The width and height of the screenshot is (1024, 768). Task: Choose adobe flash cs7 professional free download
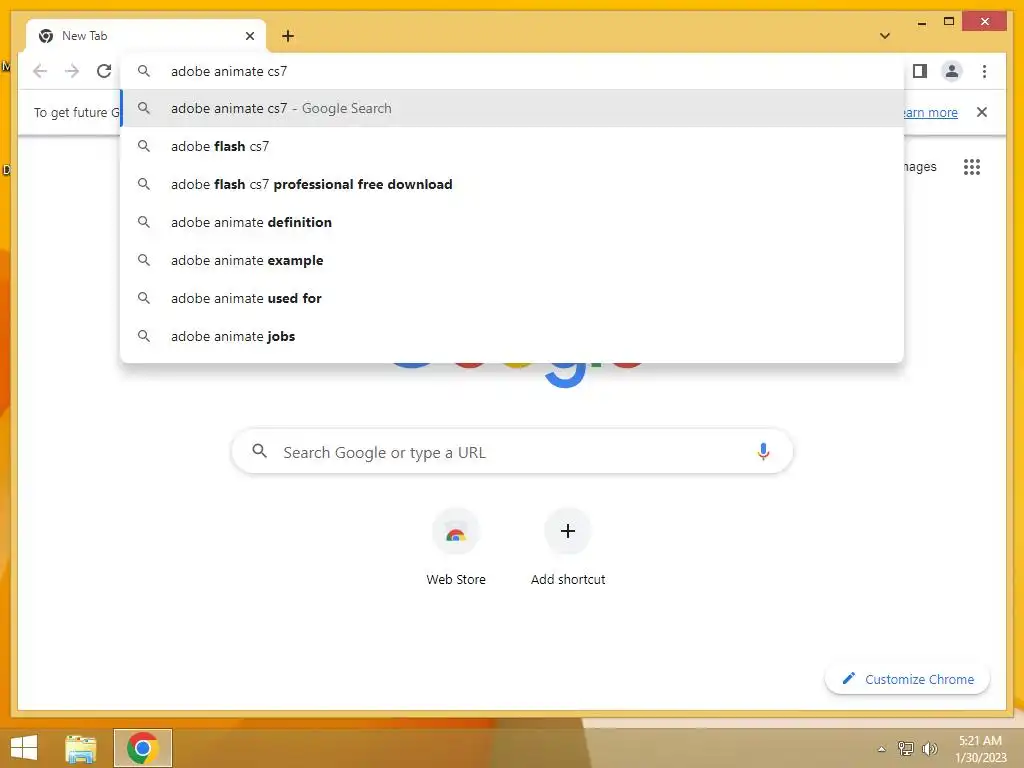point(513,184)
